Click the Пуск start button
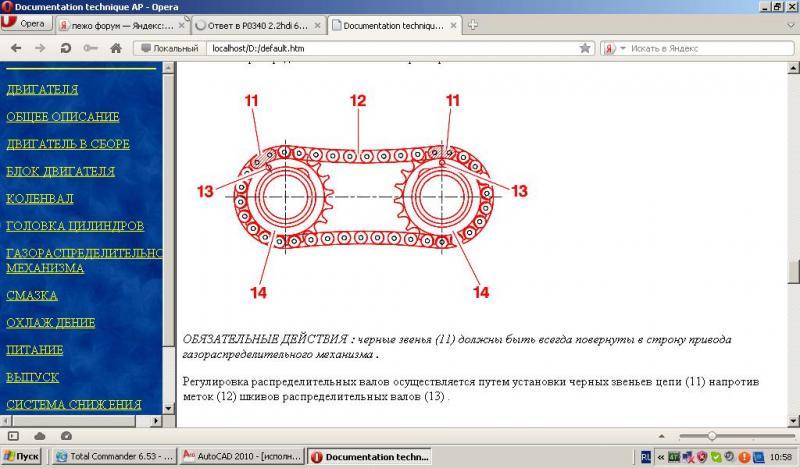The height and width of the screenshot is (468, 800). point(22,456)
